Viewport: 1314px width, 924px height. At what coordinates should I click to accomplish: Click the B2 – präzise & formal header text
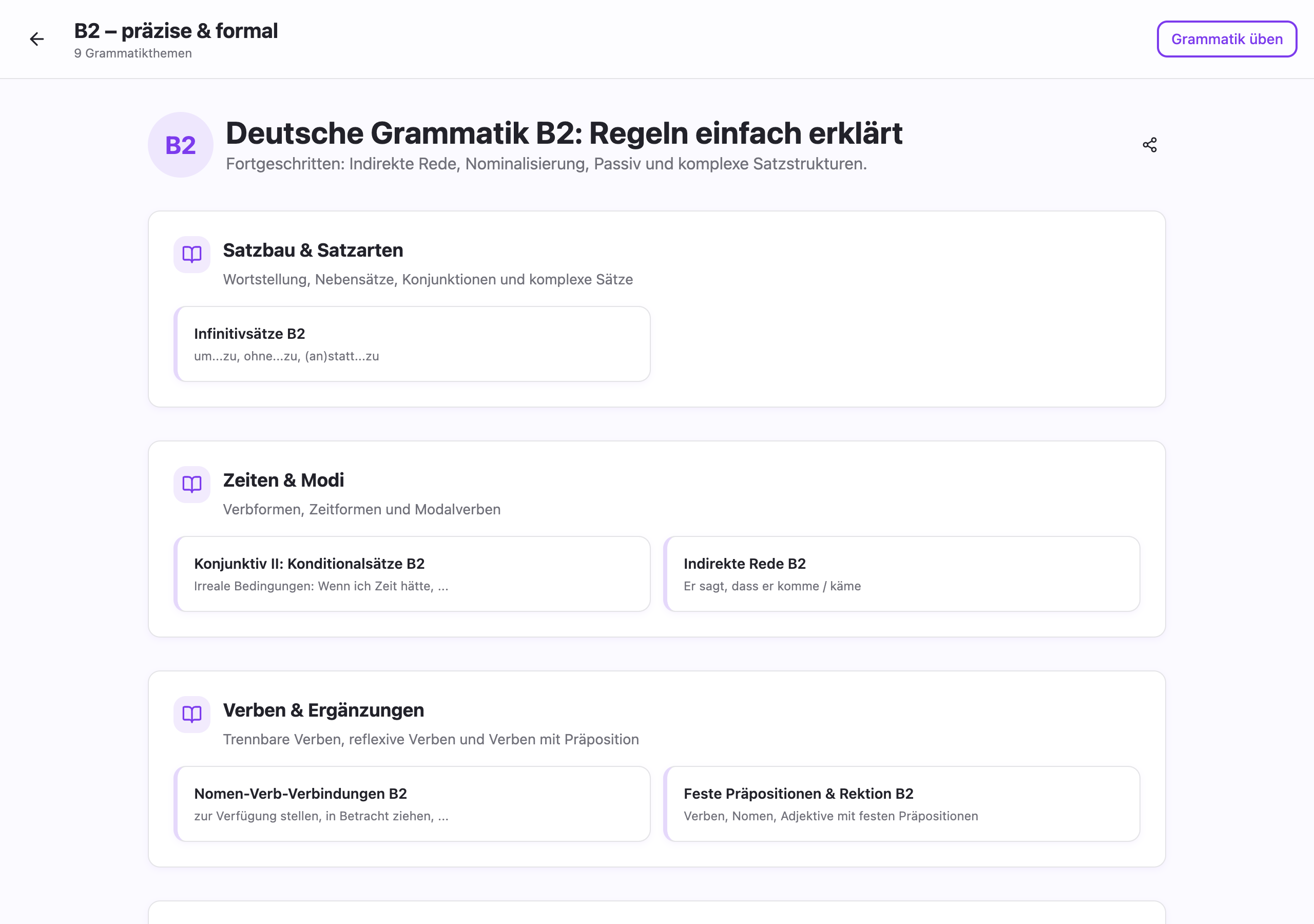pos(176,31)
